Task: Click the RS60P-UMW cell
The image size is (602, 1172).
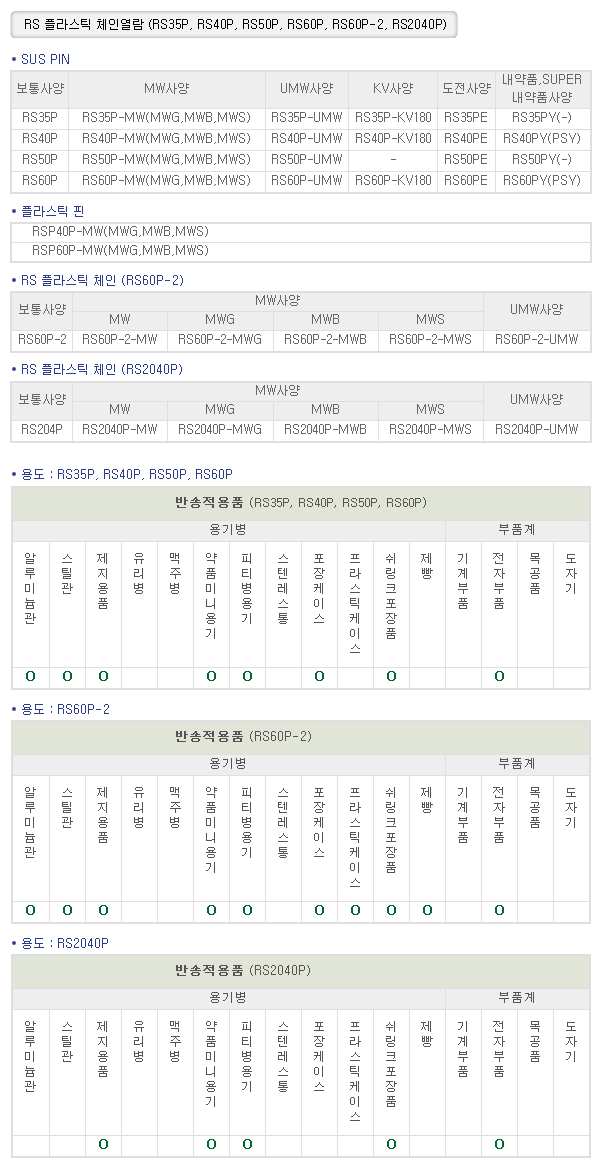Action: click(x=307, y=180)
